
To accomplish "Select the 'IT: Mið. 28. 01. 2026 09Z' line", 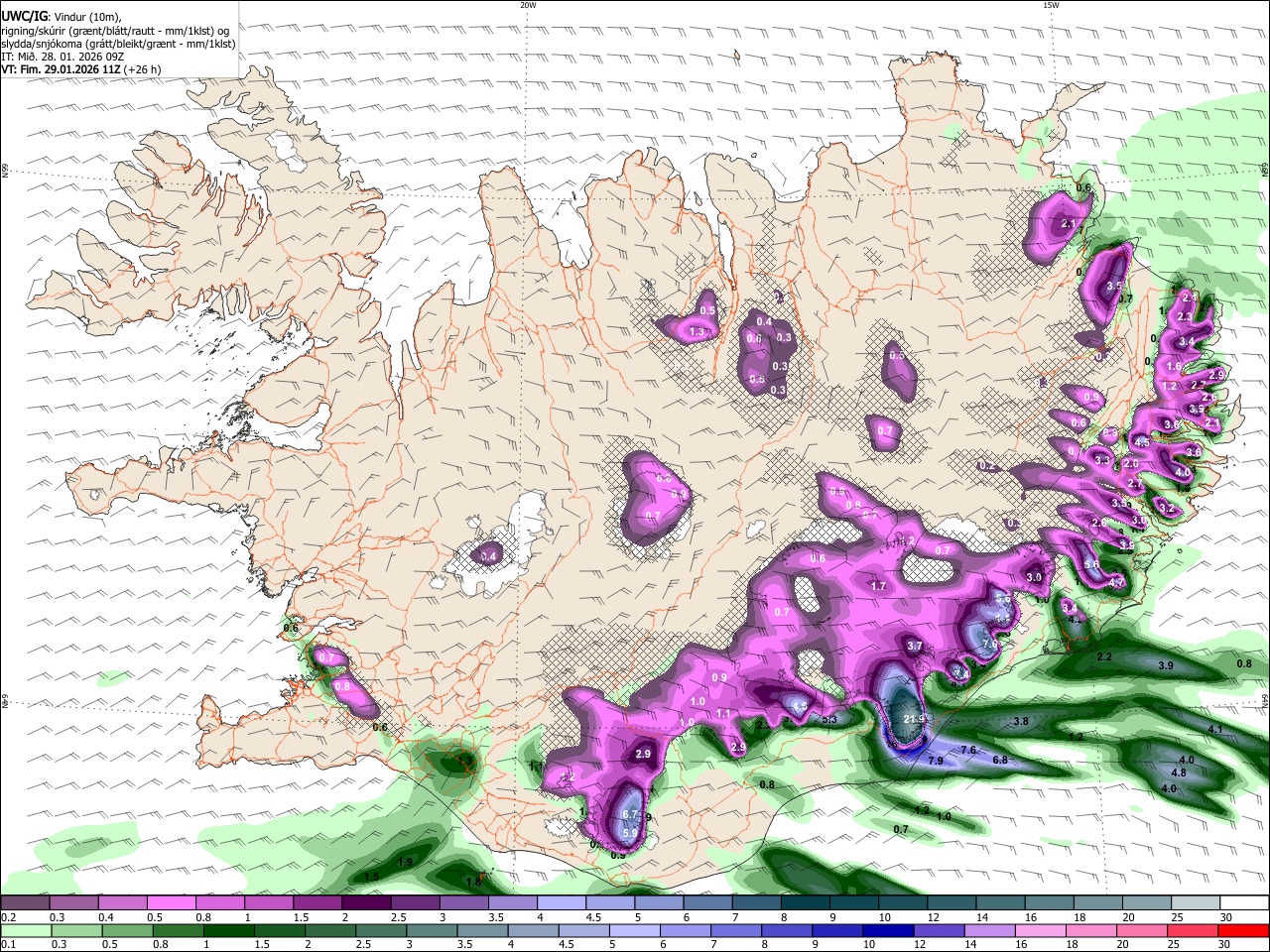I will [x=62, y=57].
